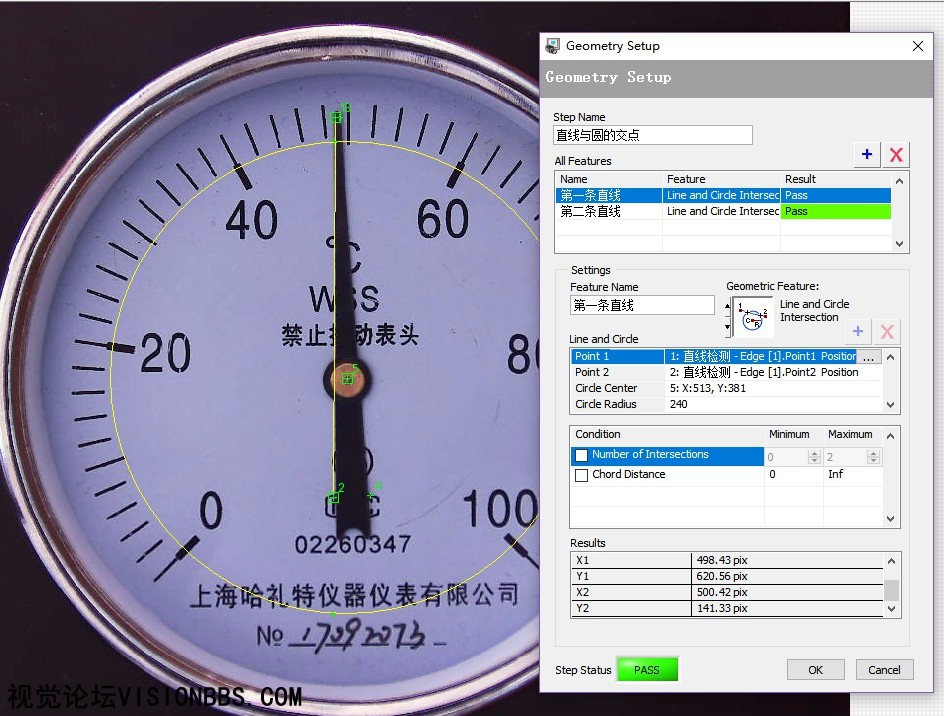Select the 第二条直线 feature row
The image size is (944, 716).
pyautogui.click(x=591, y=212)
